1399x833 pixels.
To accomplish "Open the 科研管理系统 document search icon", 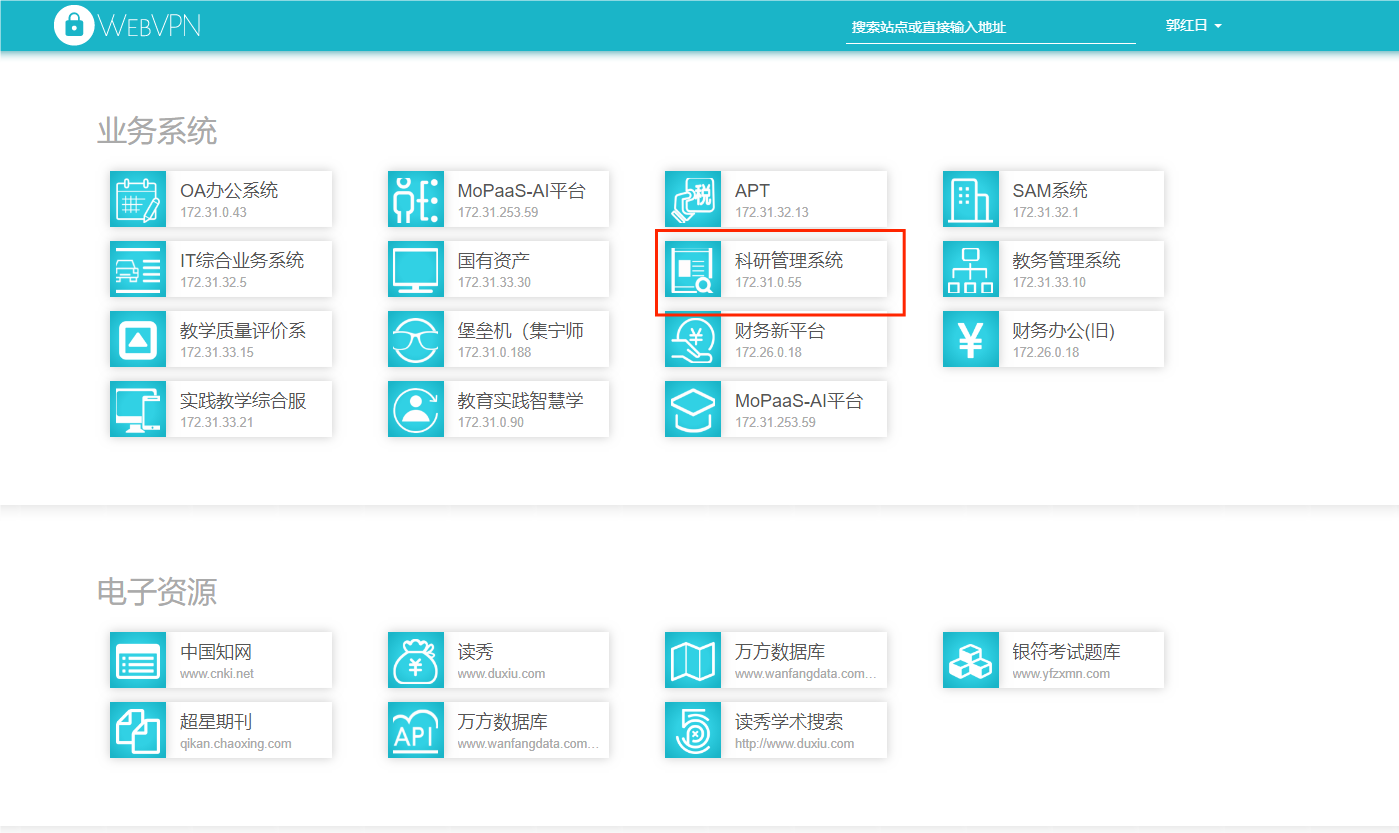I will click(x=693, y=269).
